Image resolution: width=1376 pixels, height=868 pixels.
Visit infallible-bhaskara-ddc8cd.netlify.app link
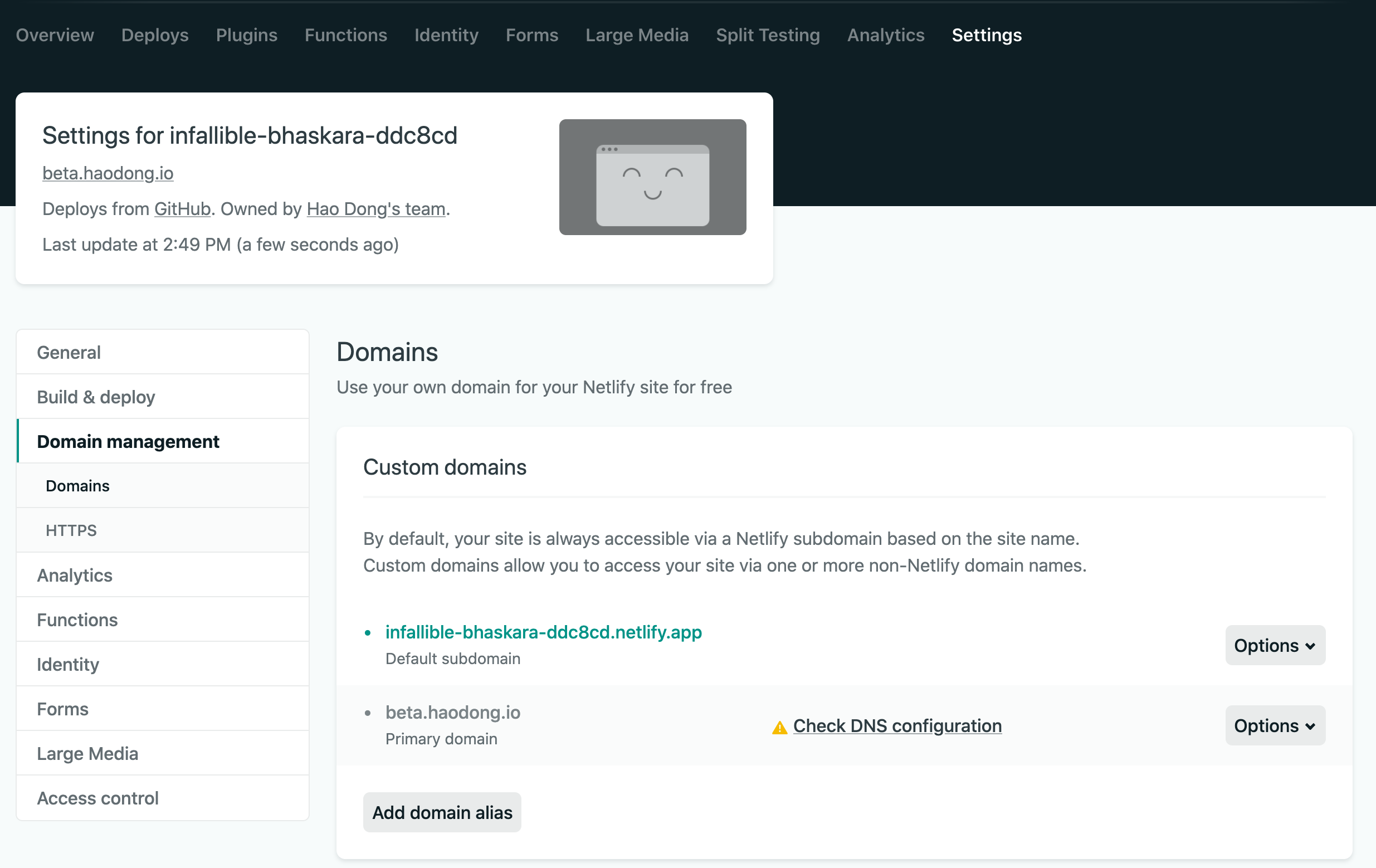coord(543,632)
